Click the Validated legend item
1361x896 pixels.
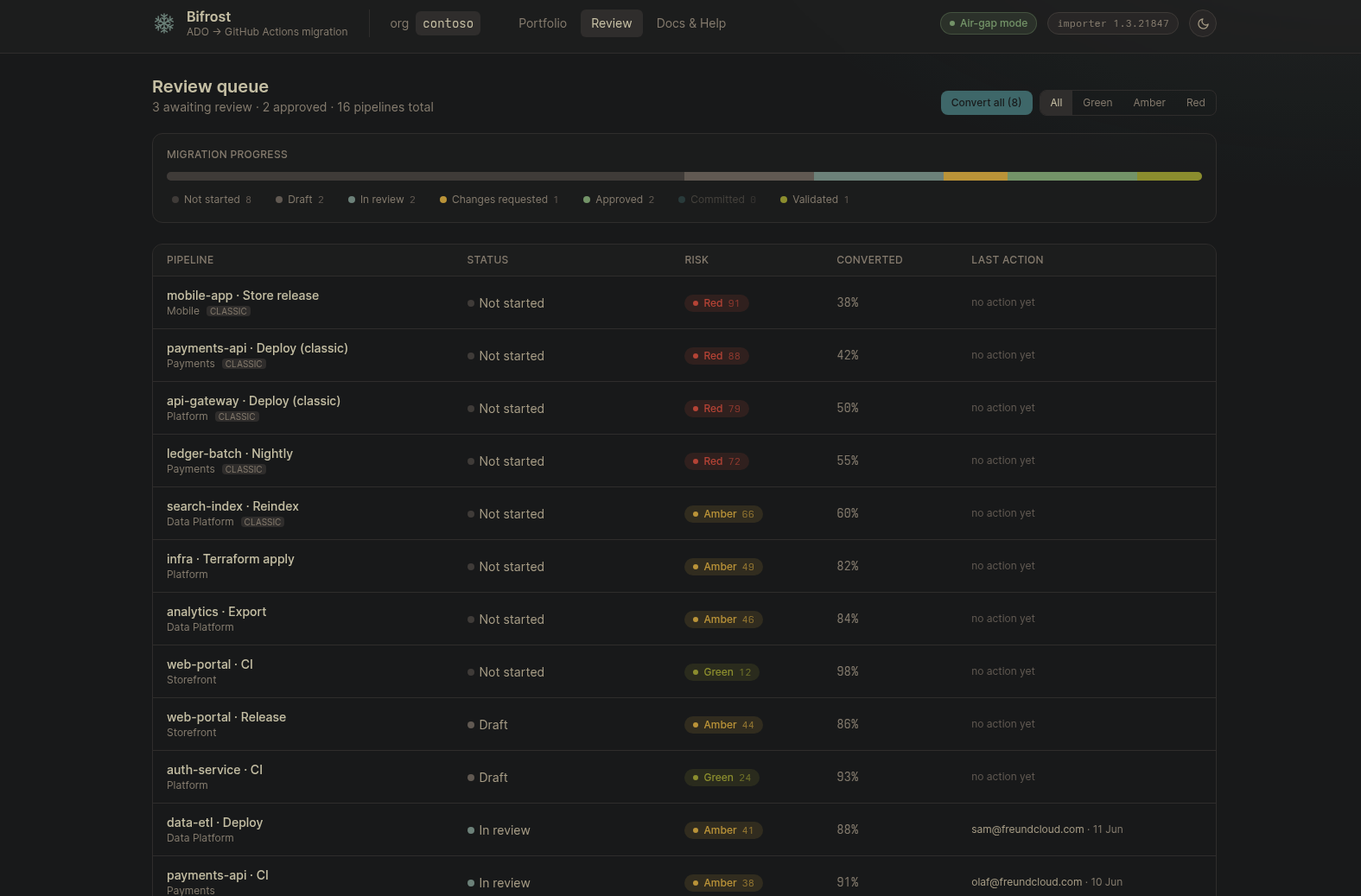click(815, 200)
